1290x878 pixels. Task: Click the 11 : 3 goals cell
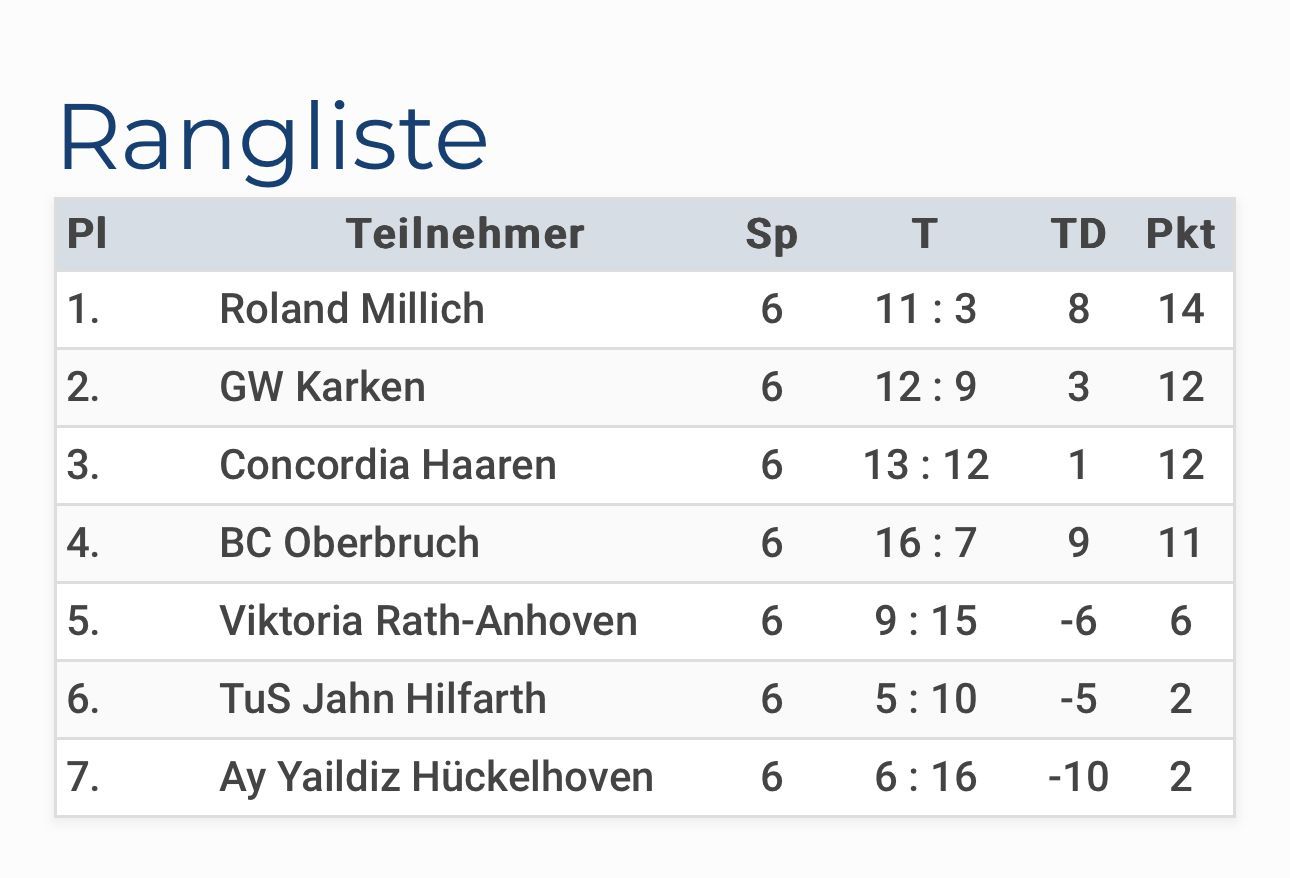tap(925, 309)
